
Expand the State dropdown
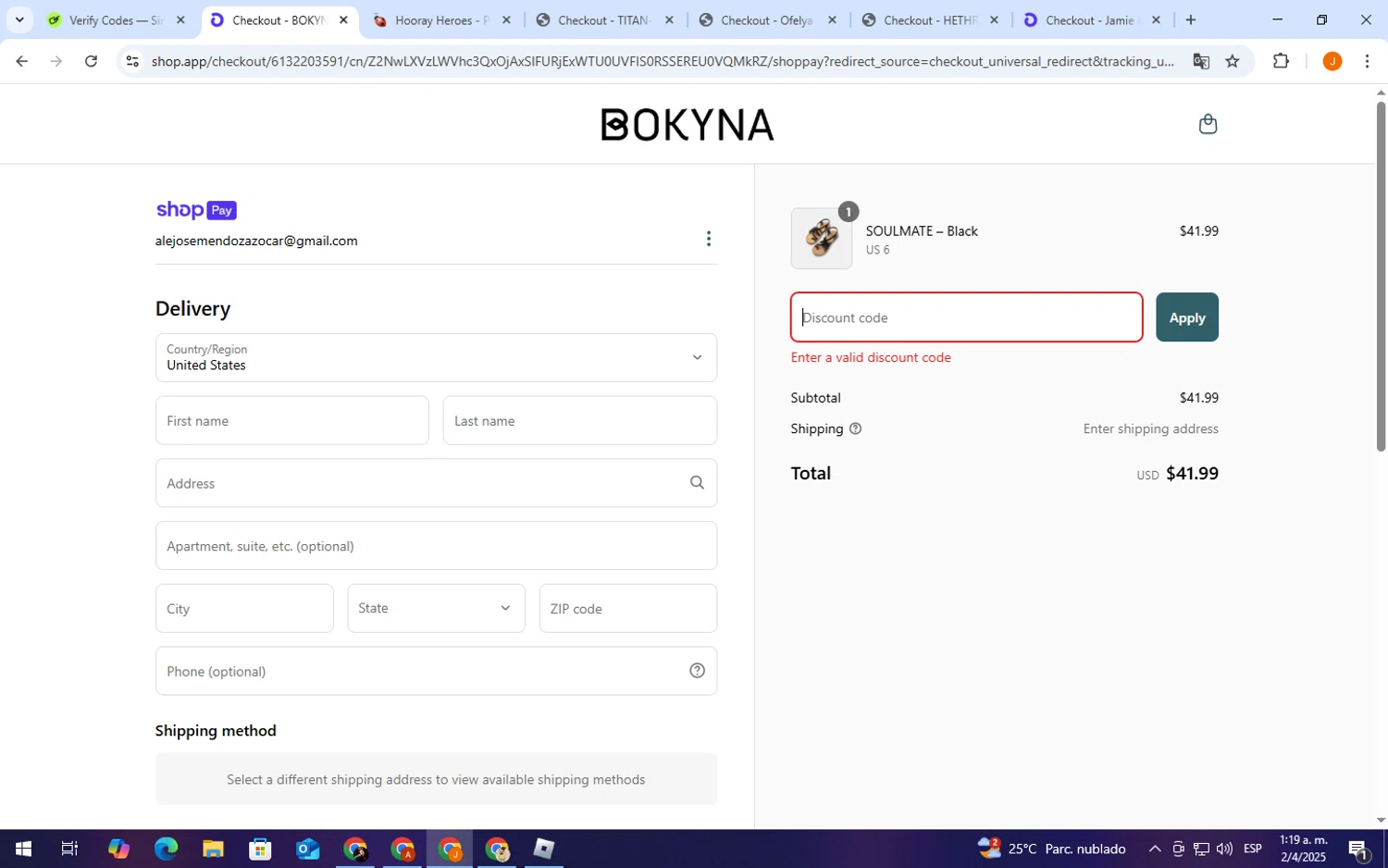coord(436,608)
